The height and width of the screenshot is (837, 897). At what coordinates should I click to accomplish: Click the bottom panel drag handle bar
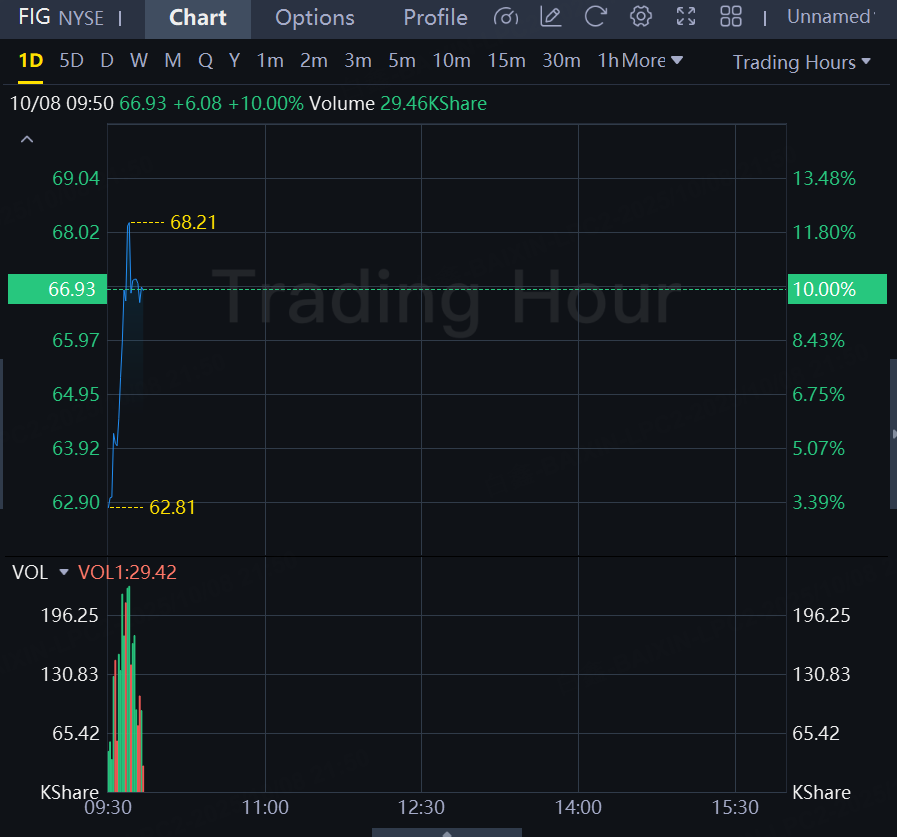pos(447,832)
